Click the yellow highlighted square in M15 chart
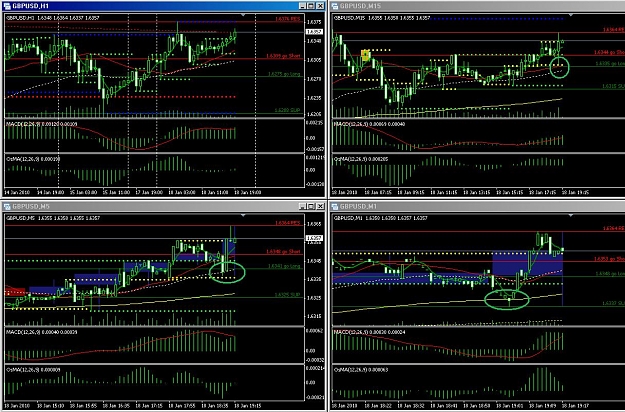 pyautogui.click(x=366, y=55)
